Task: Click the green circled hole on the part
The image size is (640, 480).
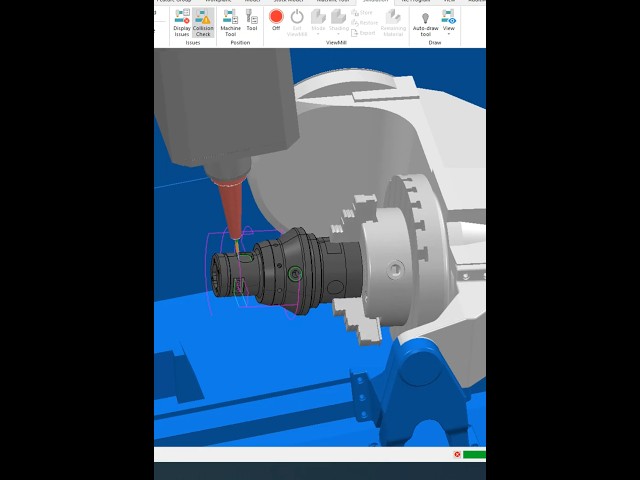Action: coord(295,274)
